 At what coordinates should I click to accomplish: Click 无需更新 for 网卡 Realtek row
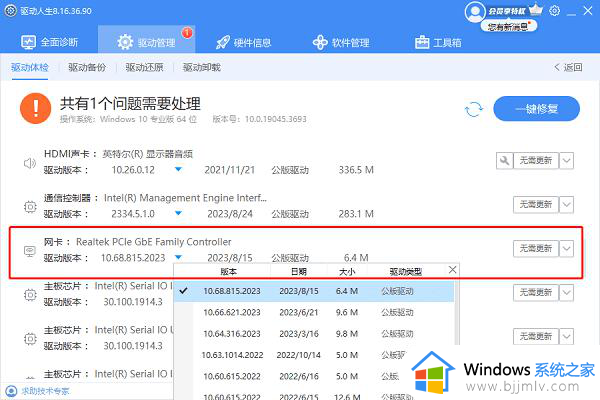tap(536, 248)
